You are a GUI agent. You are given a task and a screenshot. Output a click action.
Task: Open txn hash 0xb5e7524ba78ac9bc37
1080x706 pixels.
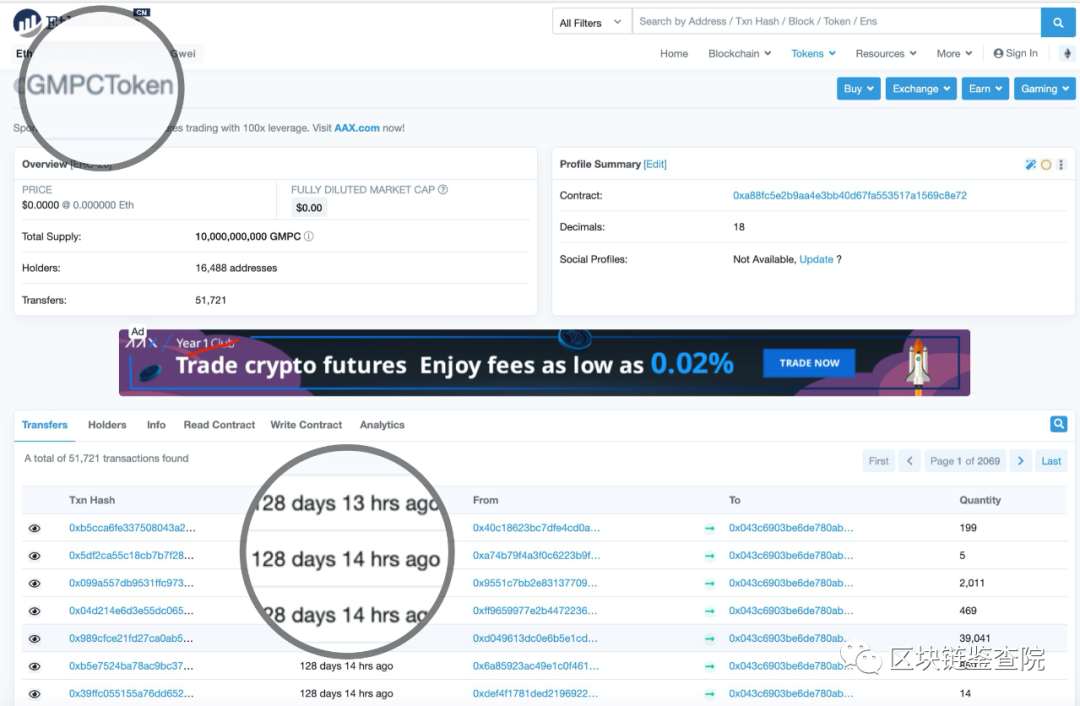(131, 666)
